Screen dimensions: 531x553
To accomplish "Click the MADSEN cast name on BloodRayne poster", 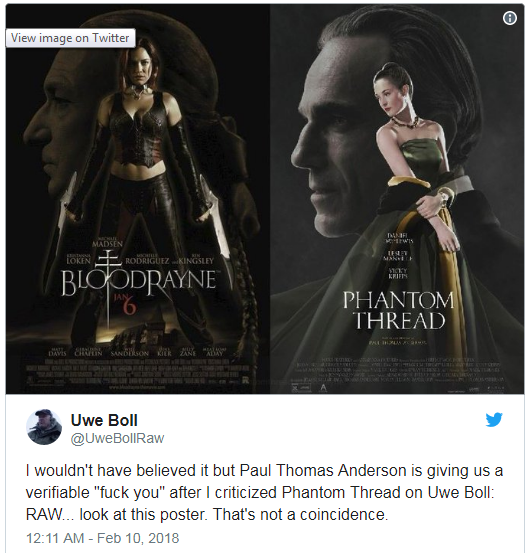I will 107,243.
